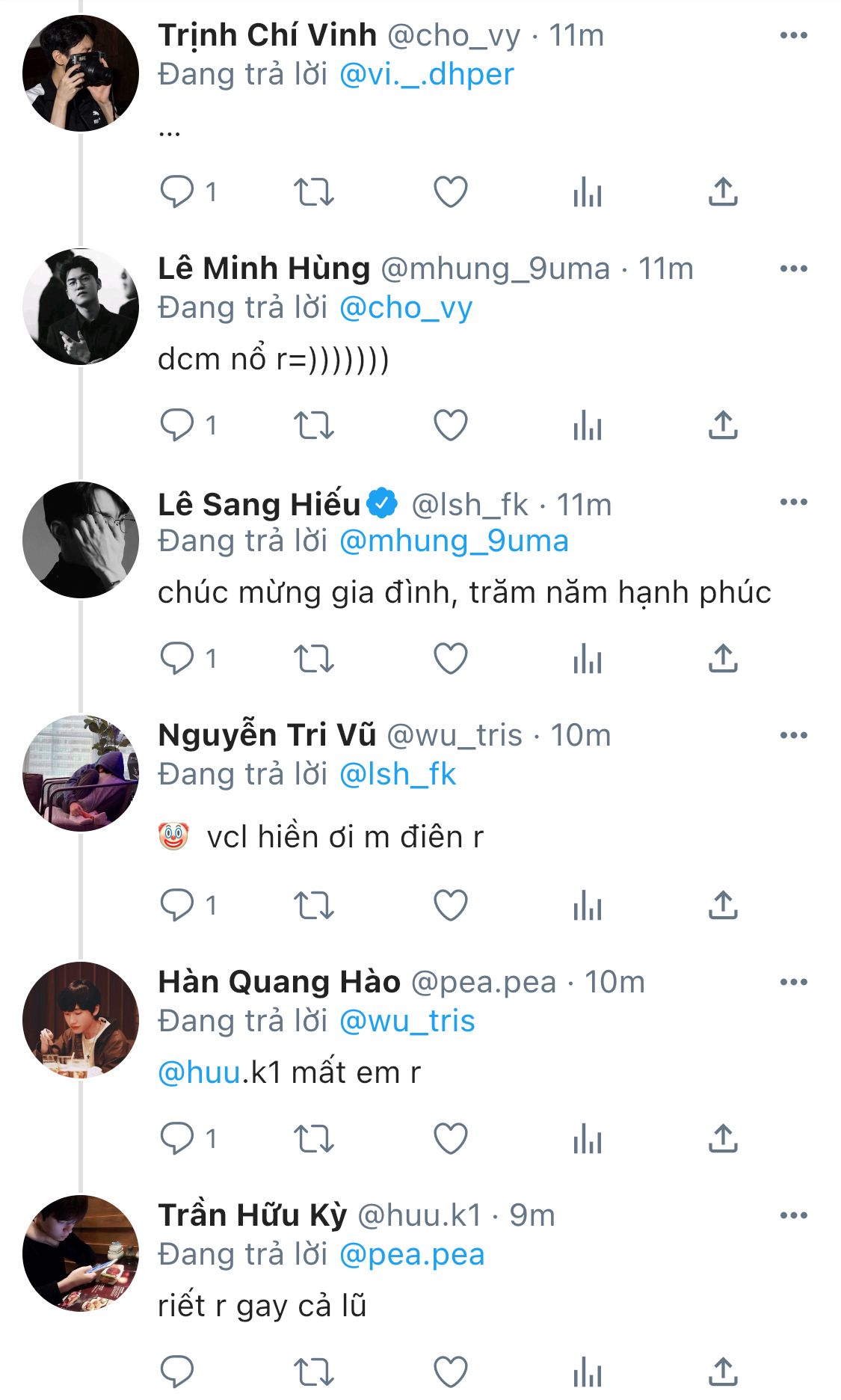The height and width of the screenshot is (1400, 841).
Task: Open more options on Lê Minh Hùng's tweet
Action: tap(793, 268)
